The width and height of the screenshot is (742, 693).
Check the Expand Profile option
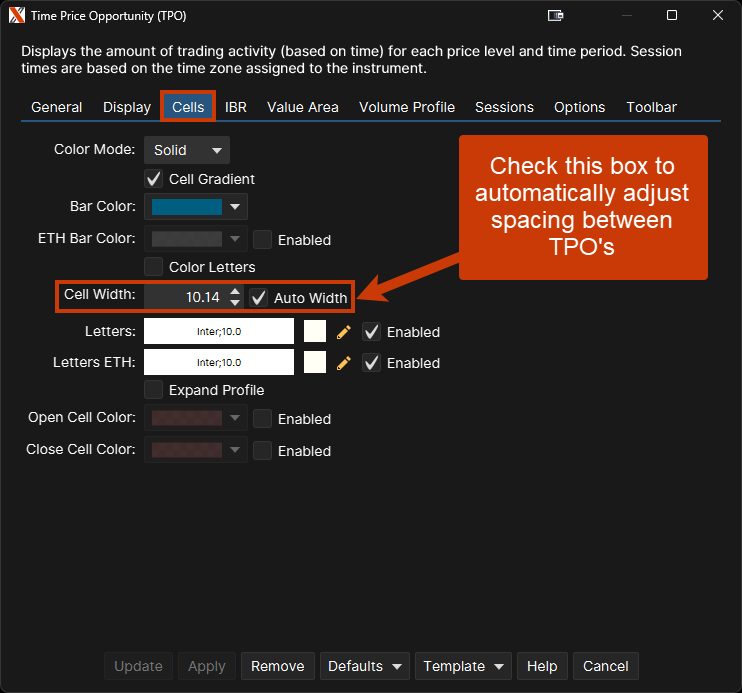[154, 390]
